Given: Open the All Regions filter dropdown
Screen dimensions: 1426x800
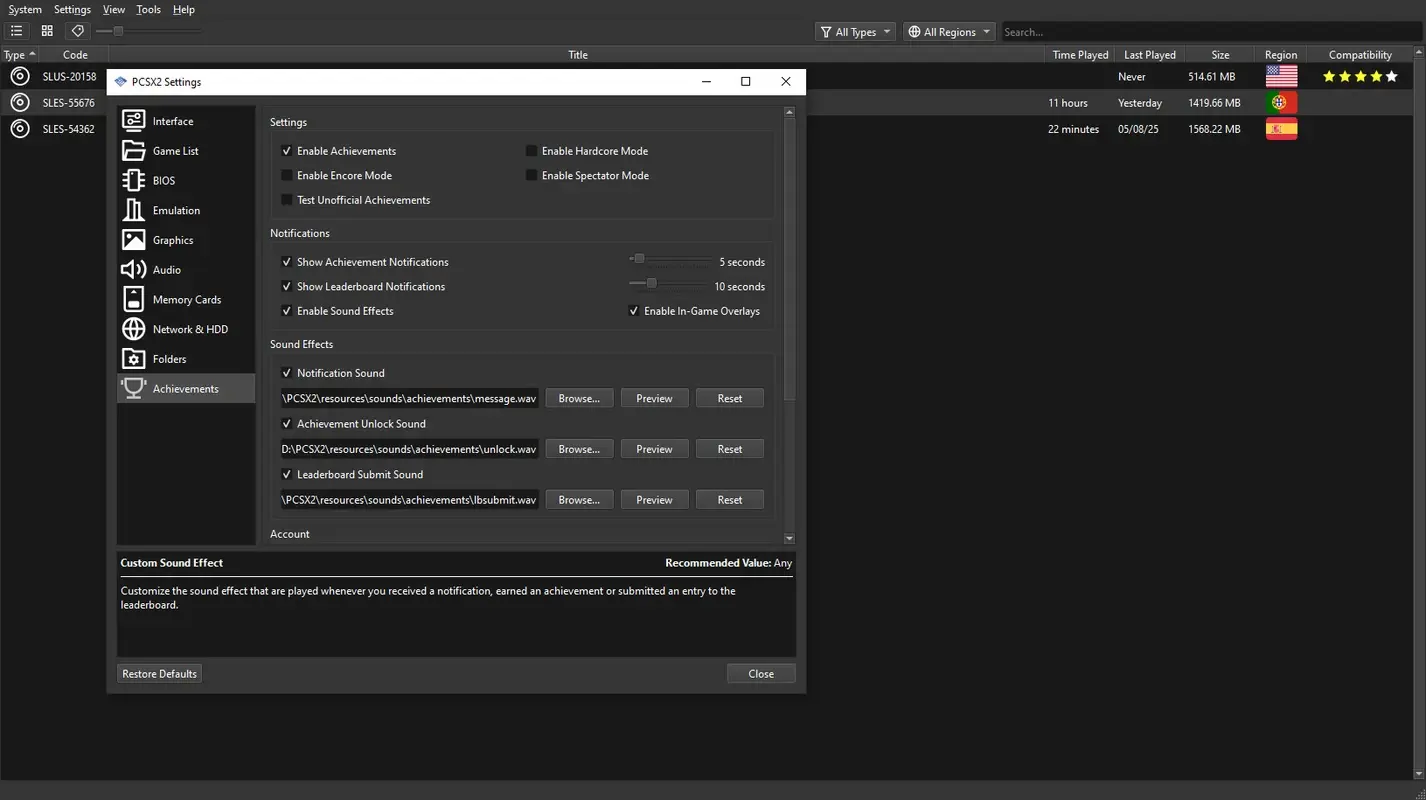Looking at the screenshot, I should click(948, 31).
